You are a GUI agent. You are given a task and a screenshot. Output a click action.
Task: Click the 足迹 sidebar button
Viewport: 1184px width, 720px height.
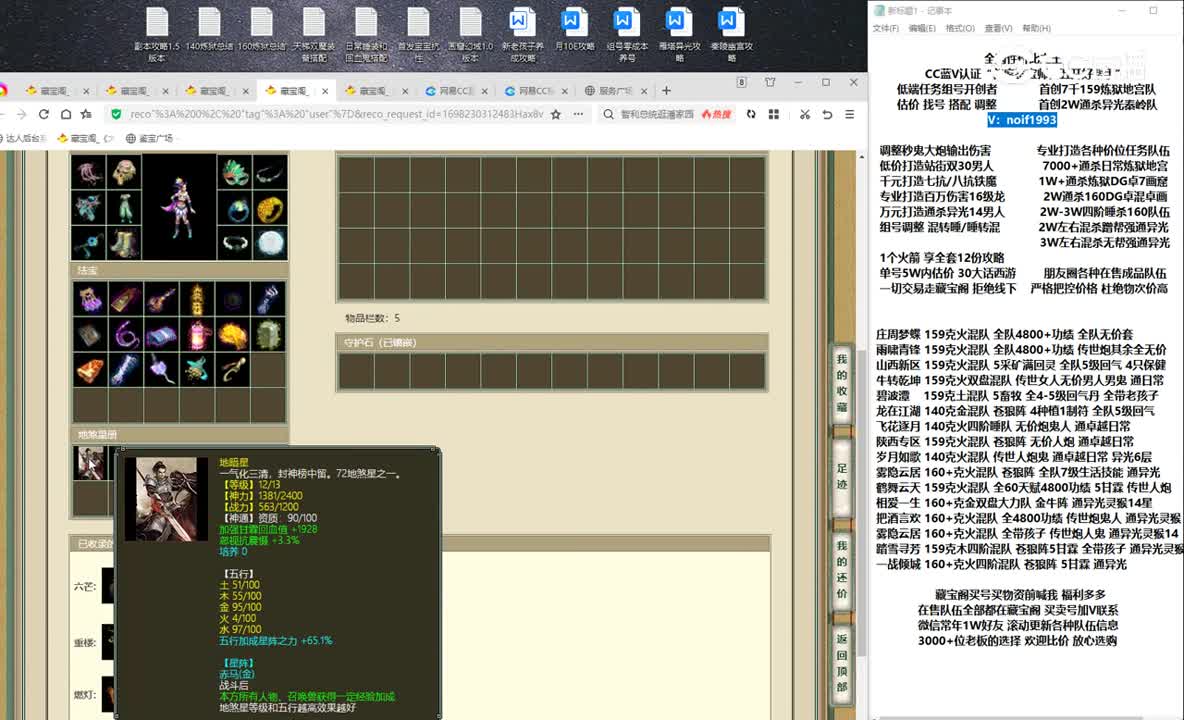pyautogui.click(x=842, y=476)
